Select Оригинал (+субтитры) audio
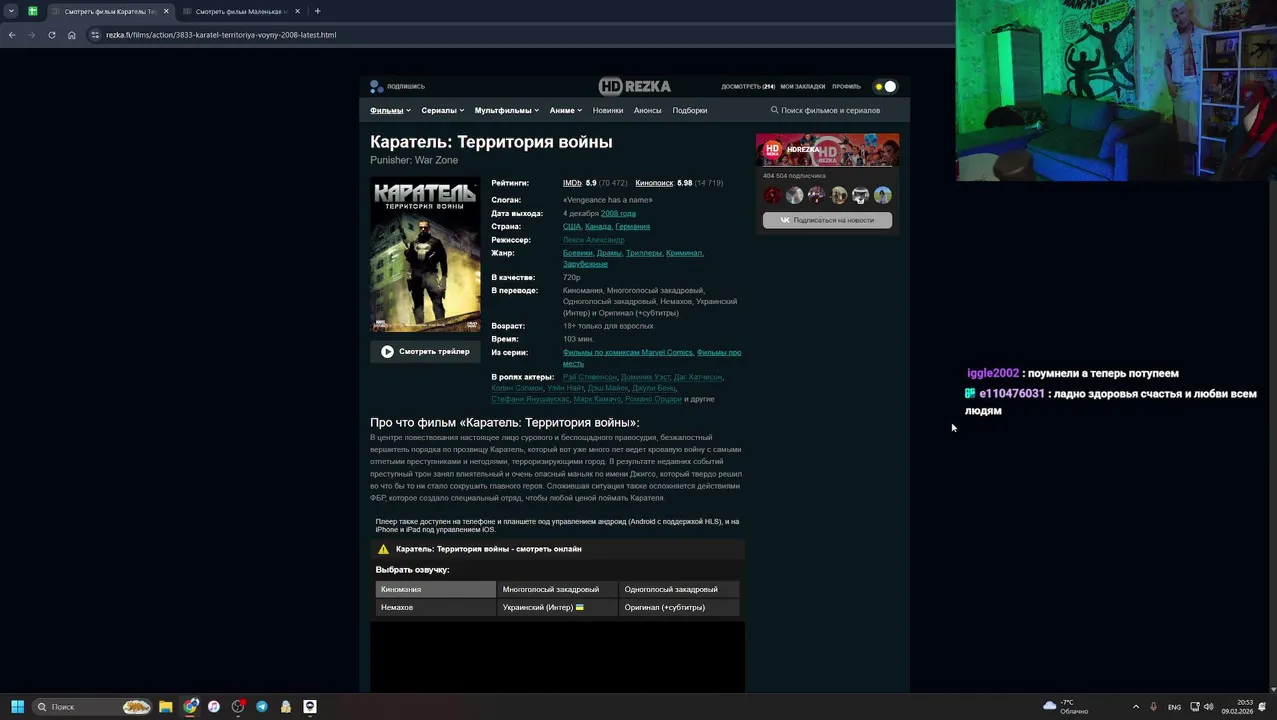The width and height of the screenshot is (1277, 720). click(679, 607)
